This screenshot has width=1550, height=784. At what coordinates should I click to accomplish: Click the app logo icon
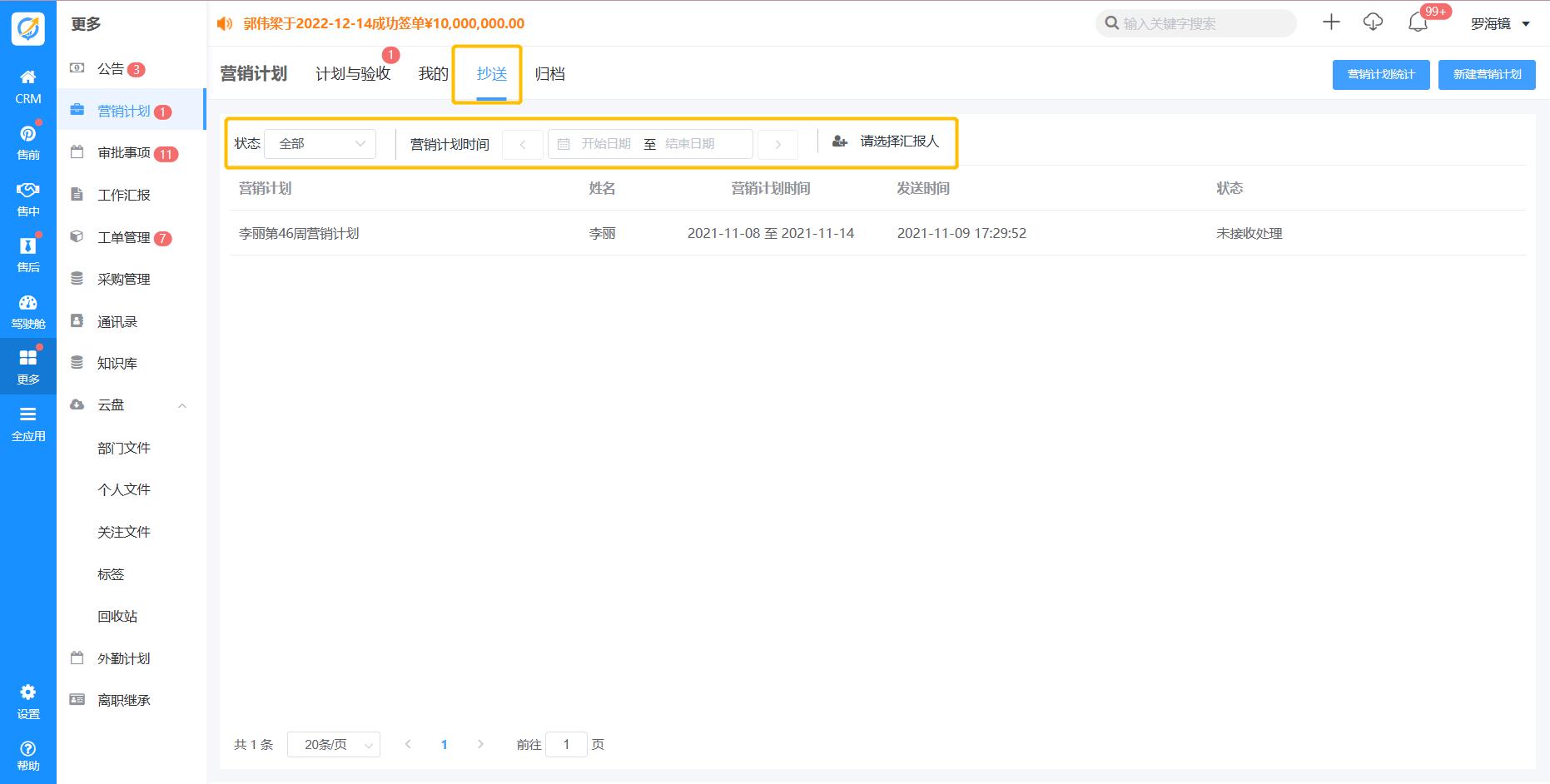pyautogui.click(x=28, y=29)
